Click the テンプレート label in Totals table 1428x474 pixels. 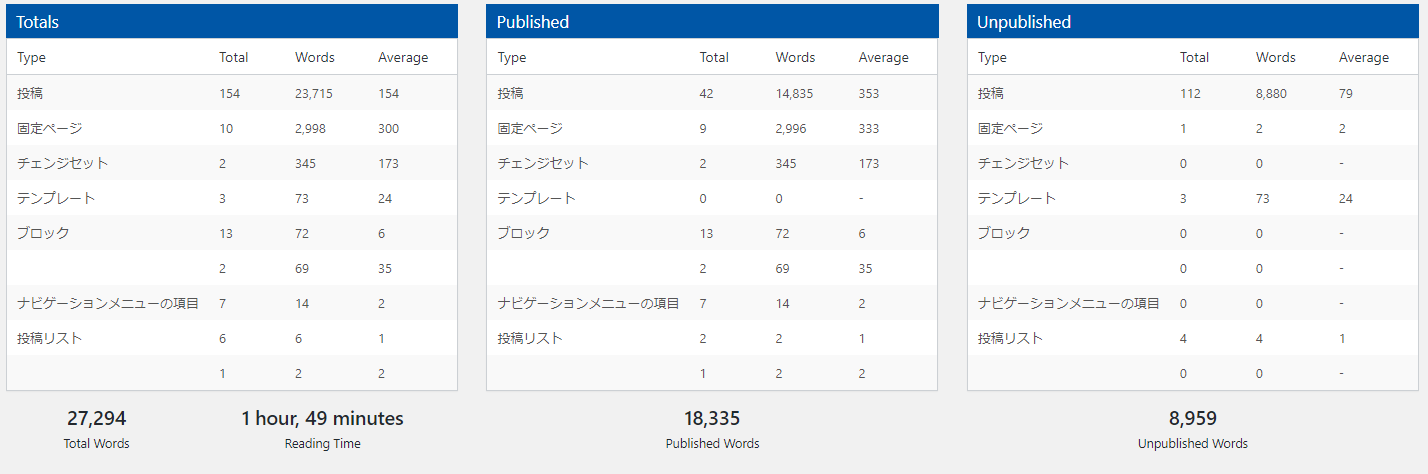click(57, 198)
